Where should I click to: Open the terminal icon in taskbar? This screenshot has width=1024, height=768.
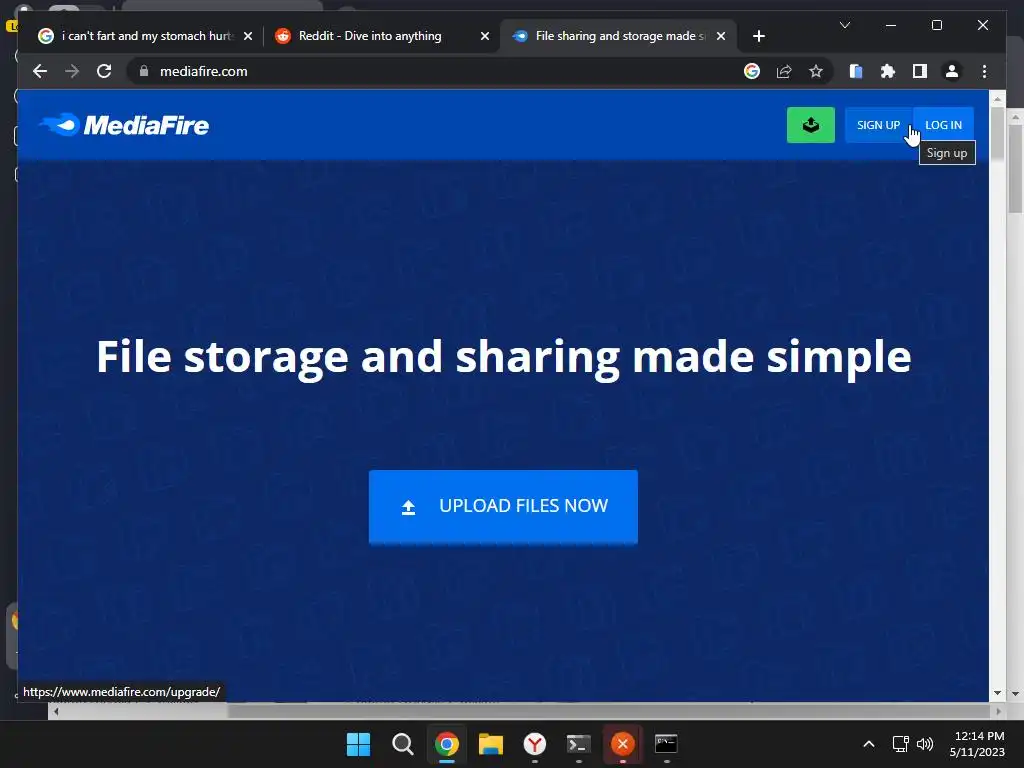pyautogui.click(x=579, y=744)
